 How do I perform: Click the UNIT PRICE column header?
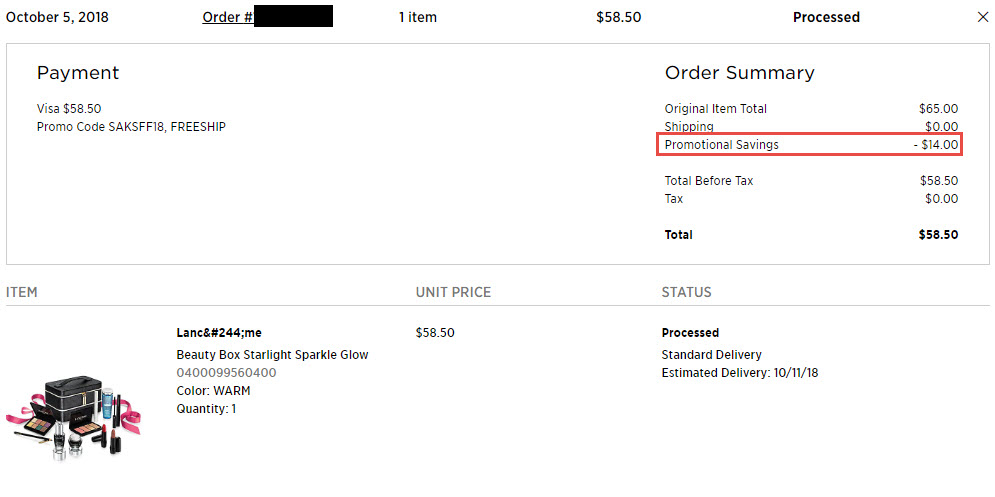pyautogui.click(x=453, y=293)
